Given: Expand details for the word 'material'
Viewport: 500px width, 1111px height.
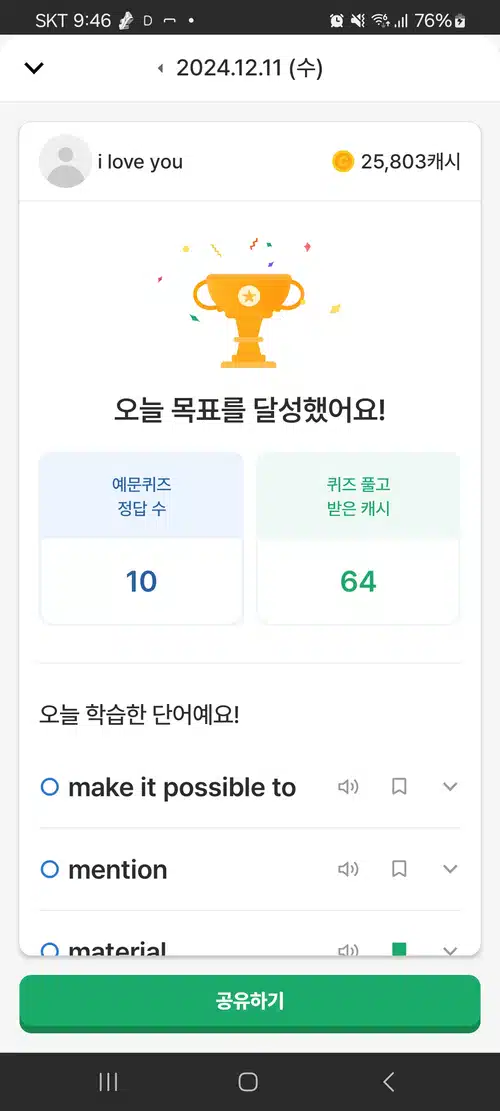Looking at the screenshot, I should [x=450, y=949].
